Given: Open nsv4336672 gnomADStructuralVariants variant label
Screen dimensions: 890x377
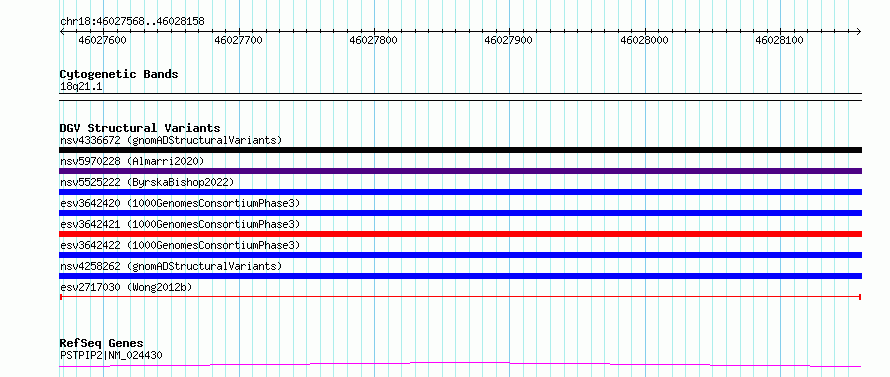Looking at the screenshot, I should tap(171, 140).
